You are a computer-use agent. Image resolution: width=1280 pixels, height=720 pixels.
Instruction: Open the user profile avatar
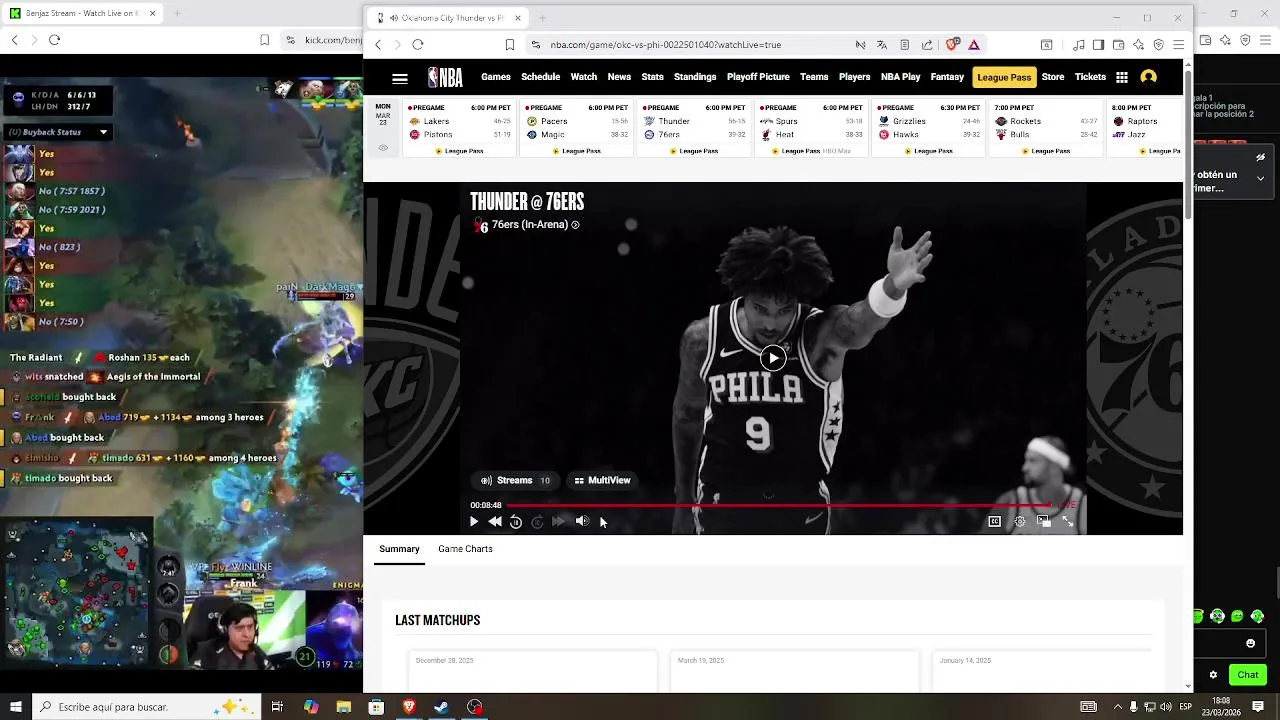[1148, 77]
